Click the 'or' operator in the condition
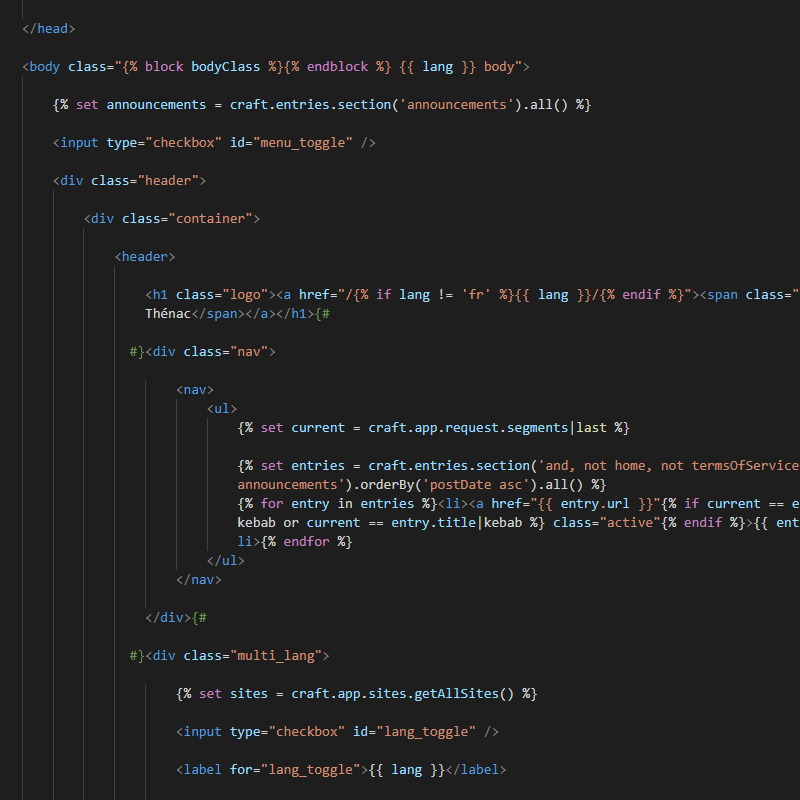Viewport: 800px width, 800px height. (x=291, y=523)
